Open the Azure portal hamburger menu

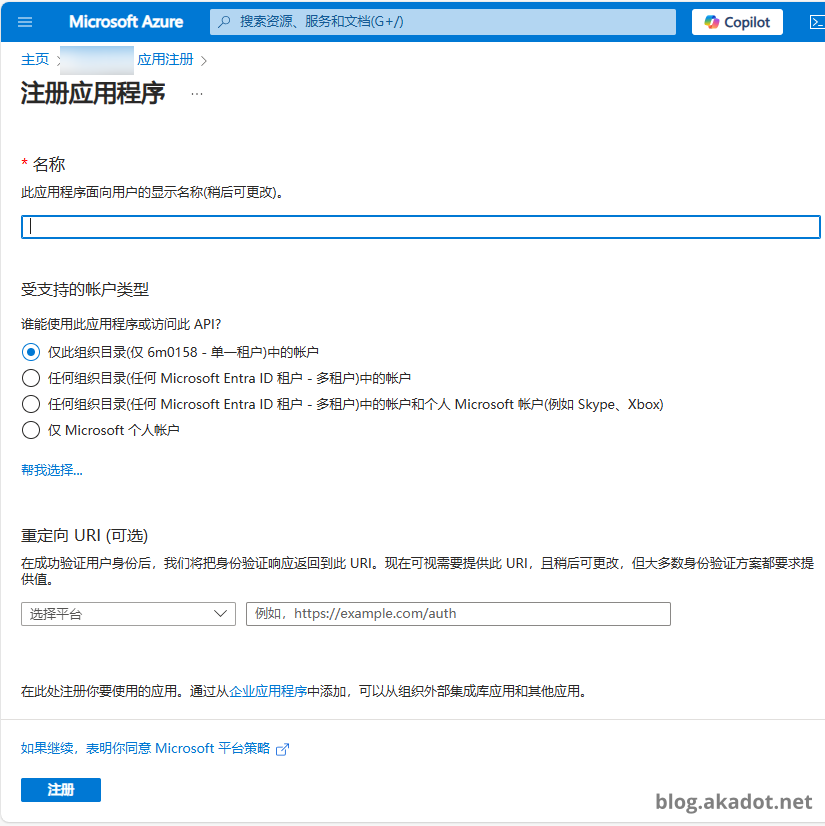pyautogui.click(x=25, y=22)
